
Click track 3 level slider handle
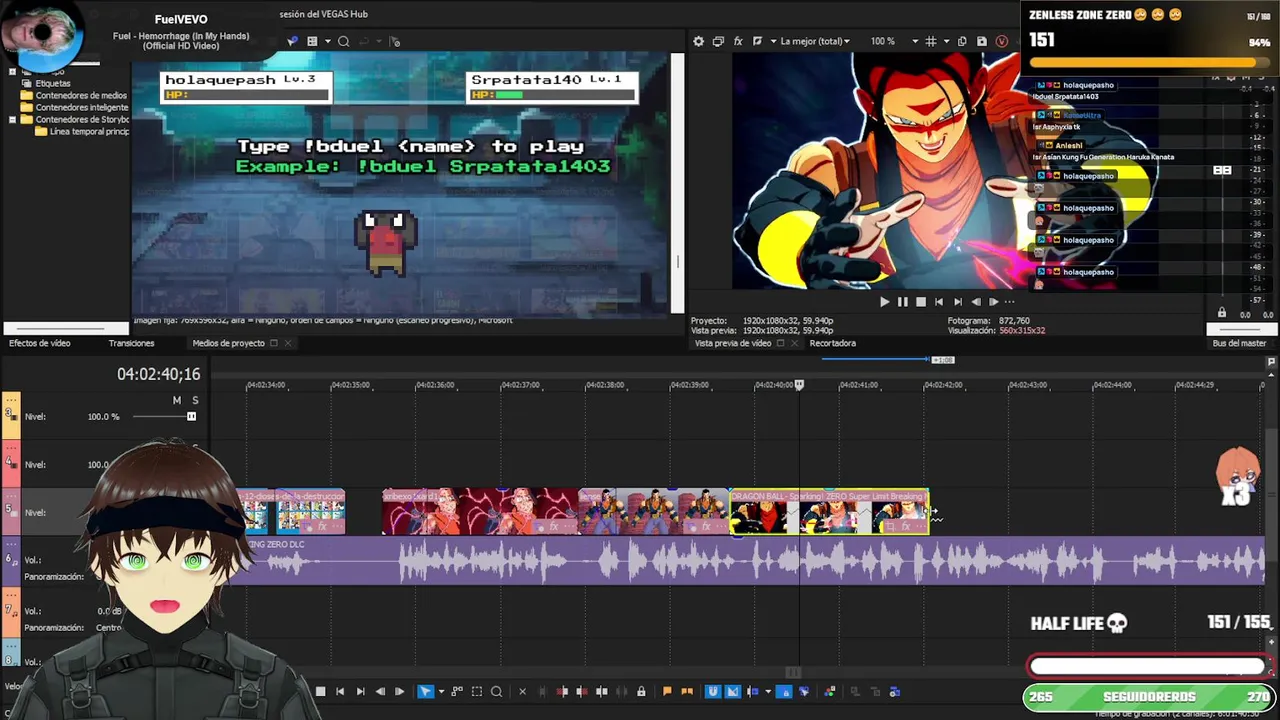point(191,416)
